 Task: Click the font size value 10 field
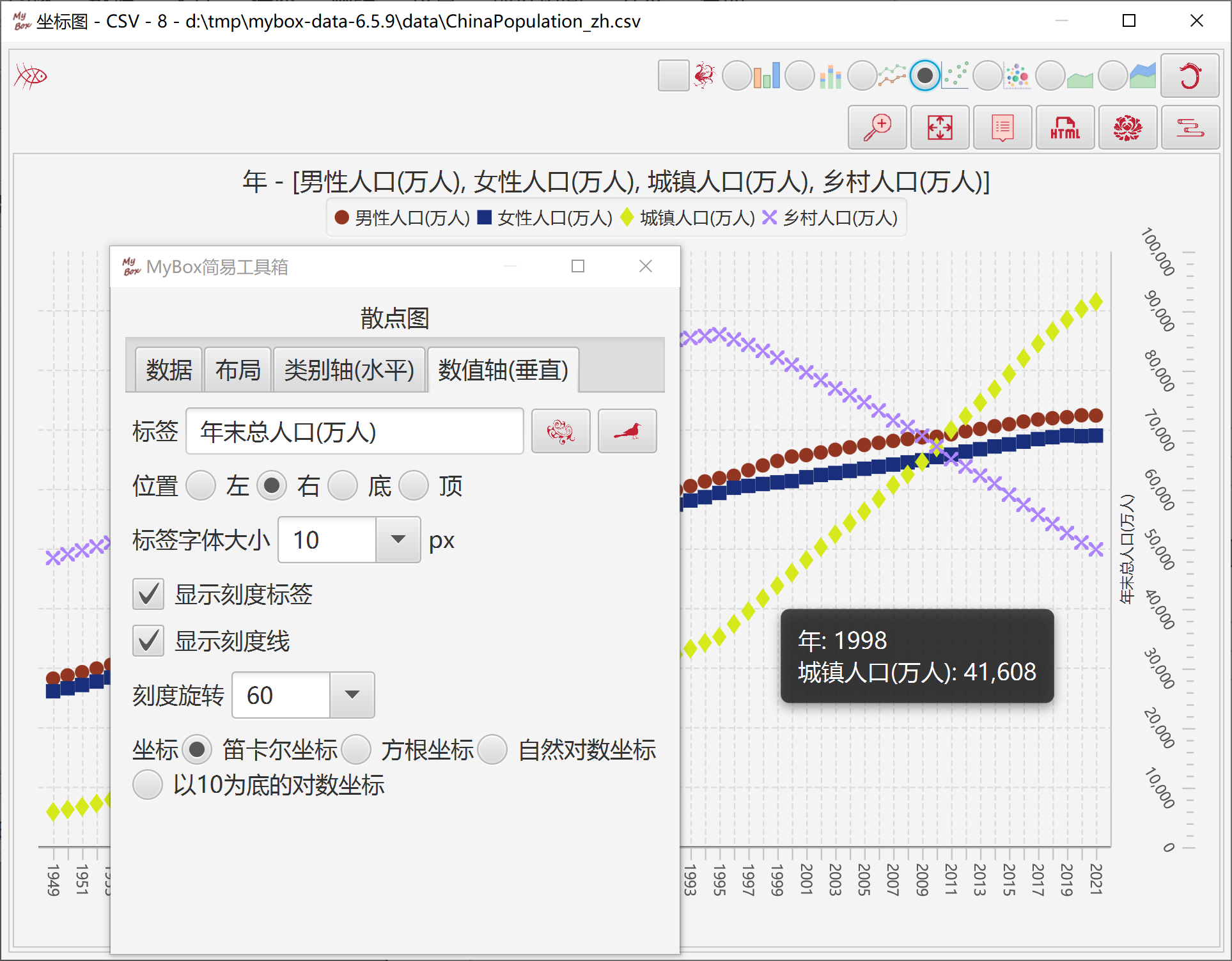click(327, 540)
